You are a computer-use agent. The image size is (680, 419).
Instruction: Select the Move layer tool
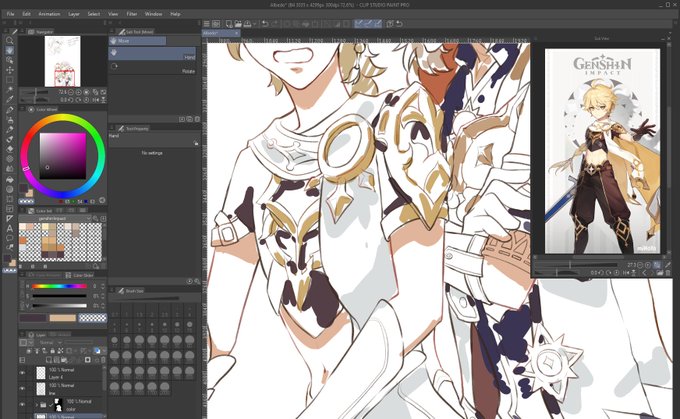10,70
